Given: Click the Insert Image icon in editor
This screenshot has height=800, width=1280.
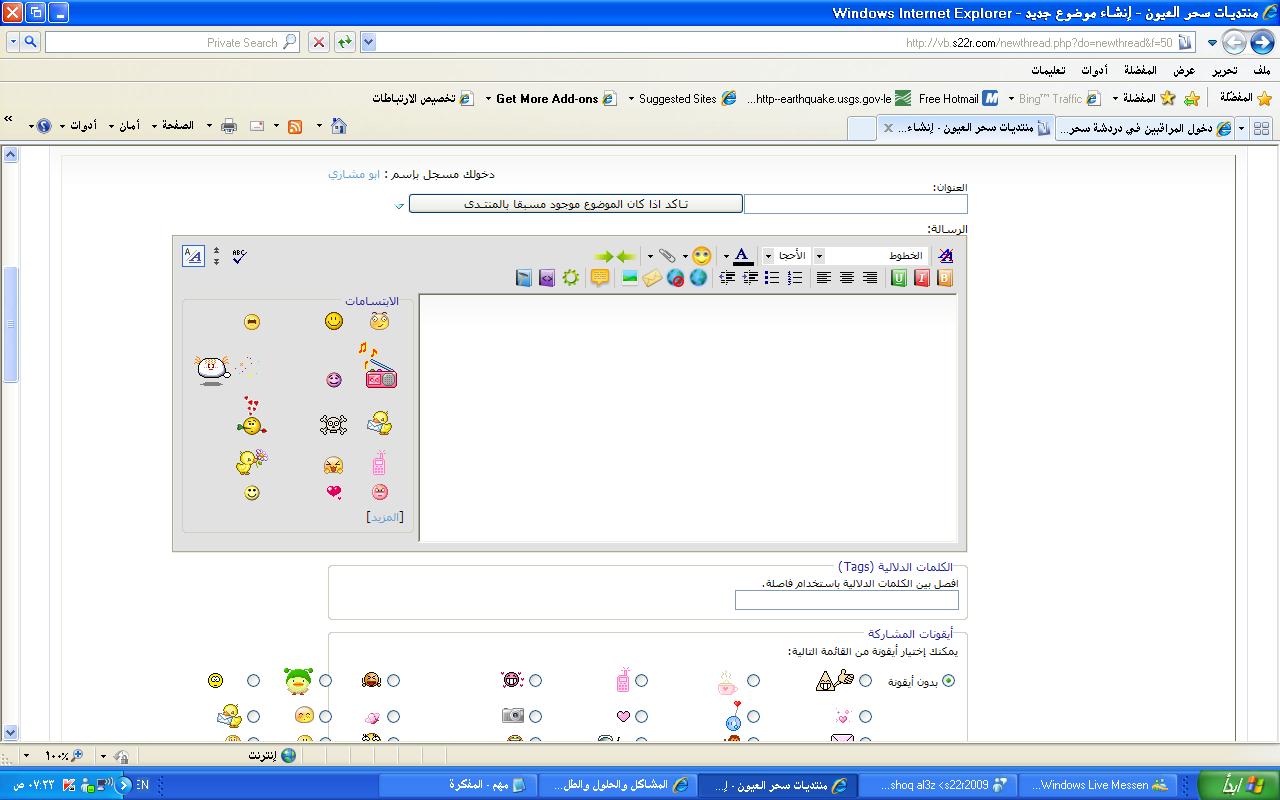Looking at the screenshot, I should 629,278.
